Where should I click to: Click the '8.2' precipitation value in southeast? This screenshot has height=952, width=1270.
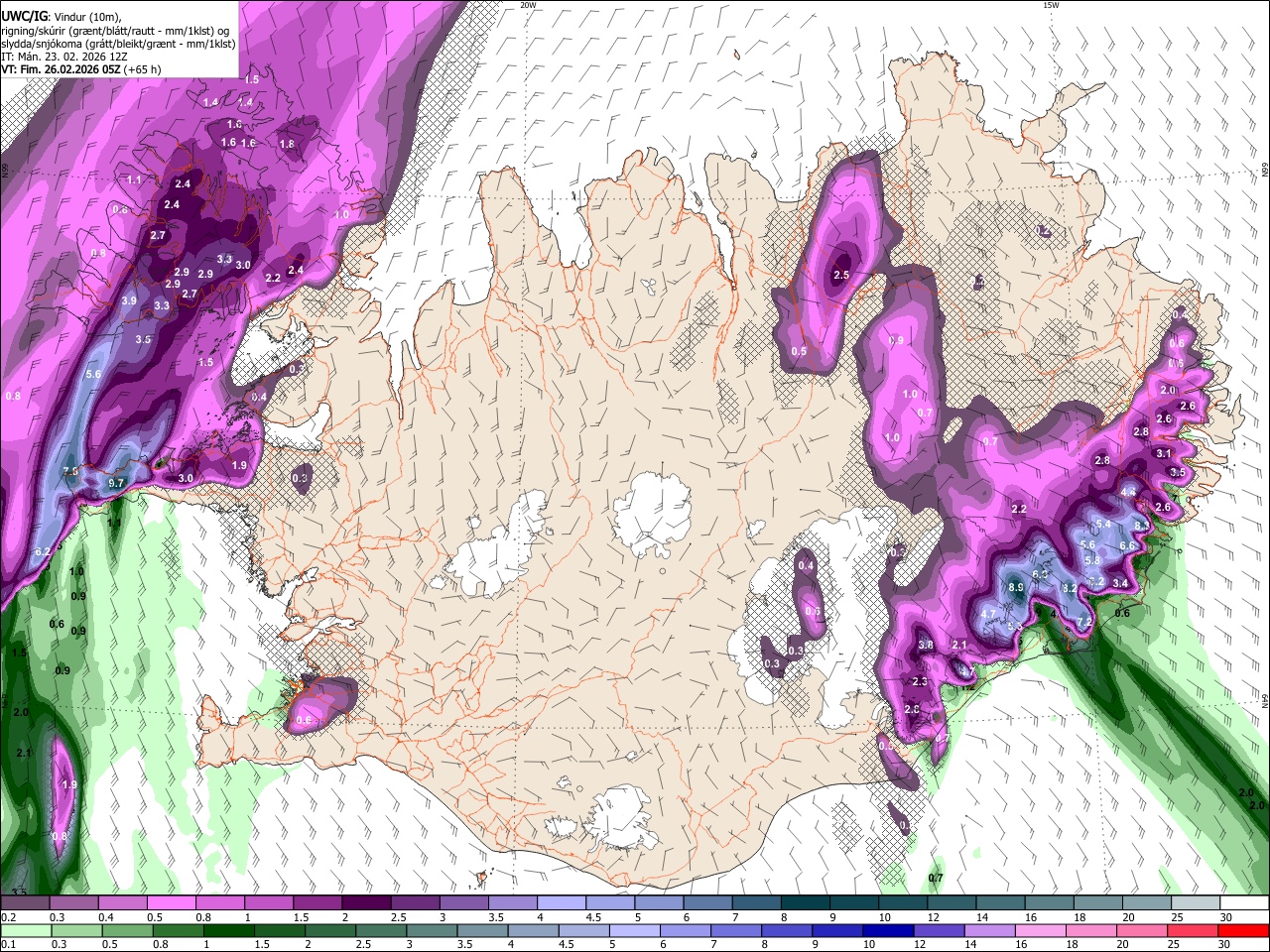pyautogui.click(x=1071, y=588)
